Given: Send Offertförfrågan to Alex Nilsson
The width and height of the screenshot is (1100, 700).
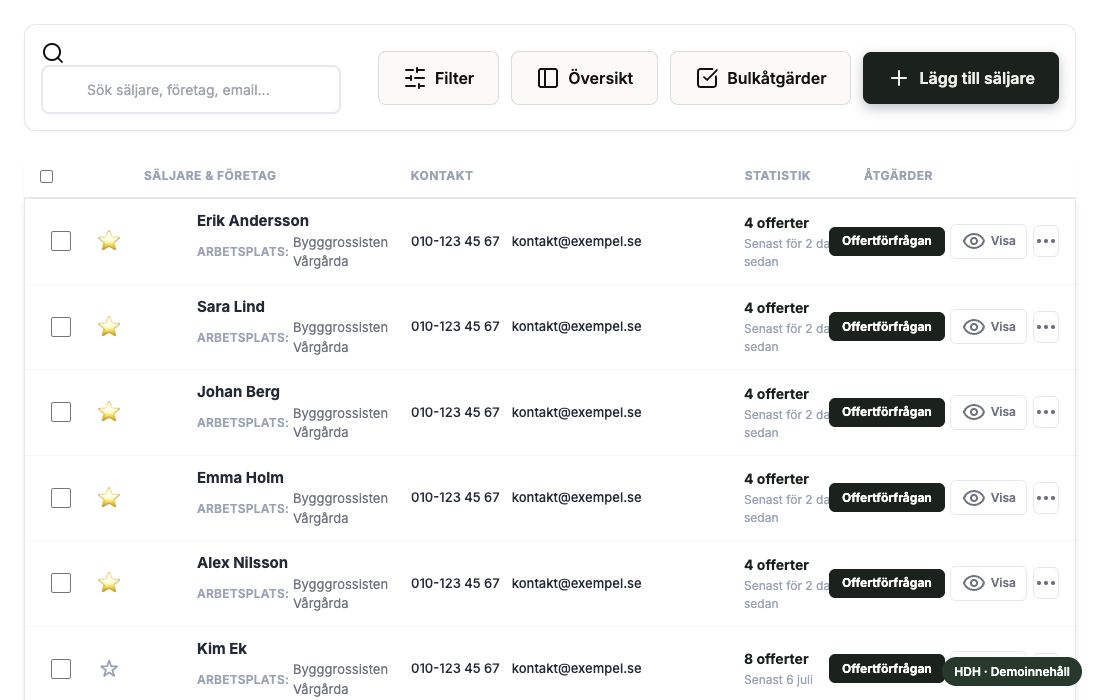Looking at the screenshot, I should [887, 583].
